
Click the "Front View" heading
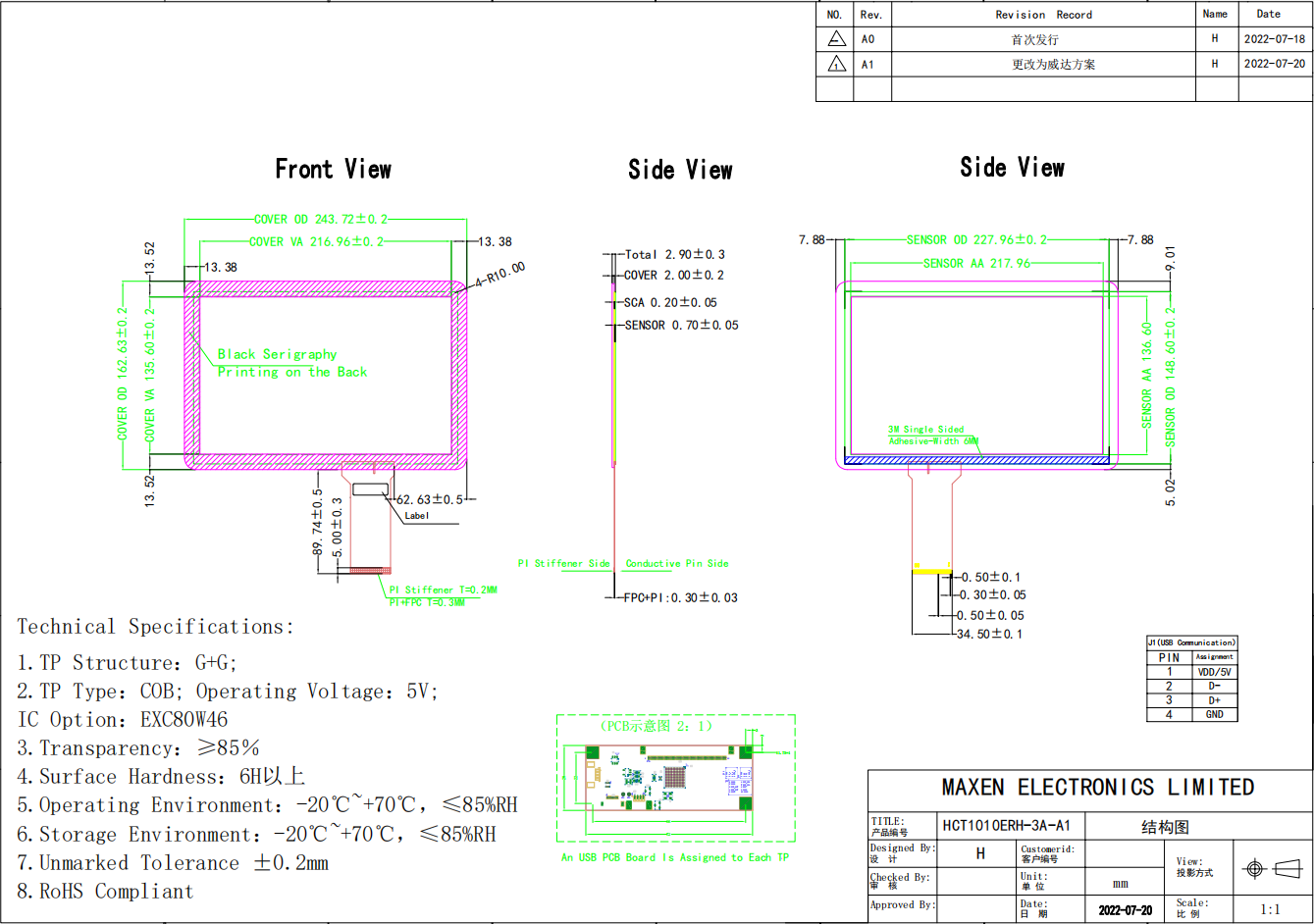(334, 170)
